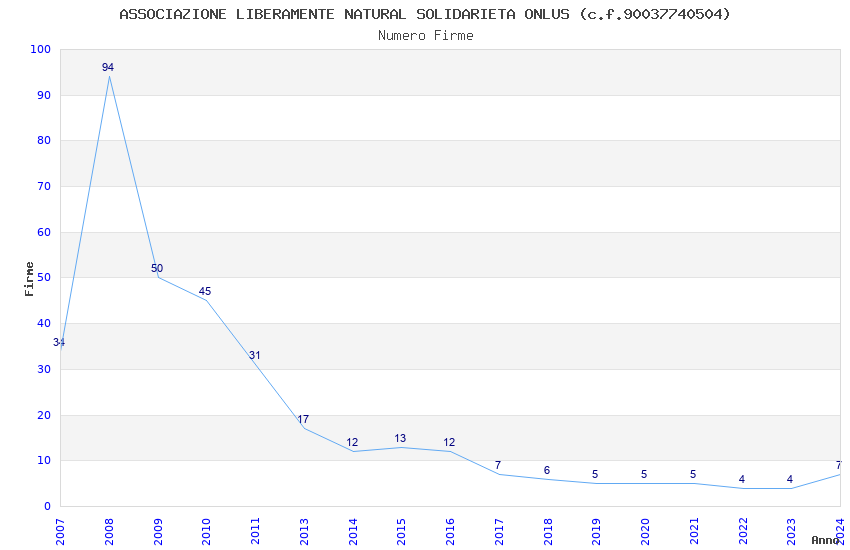Click the 30 tick label on y-axis

click(x=44, y=369)
